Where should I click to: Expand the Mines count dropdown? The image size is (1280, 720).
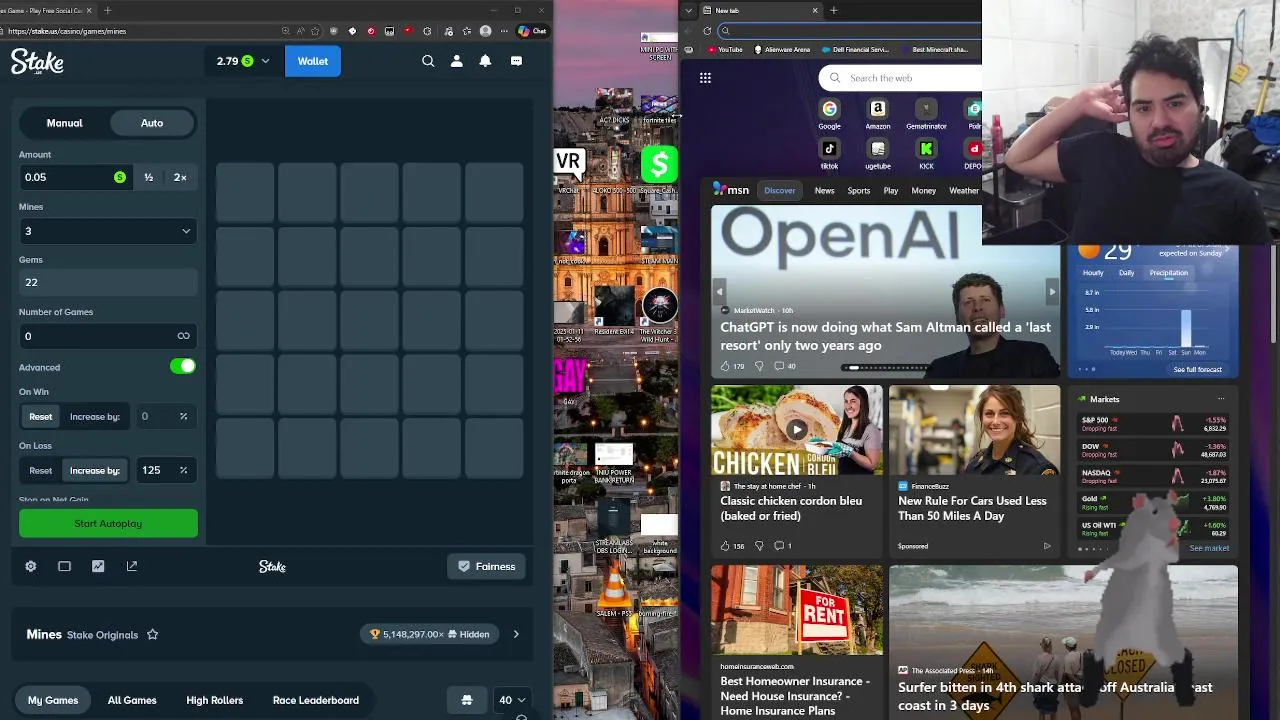(x=107, y=231)
